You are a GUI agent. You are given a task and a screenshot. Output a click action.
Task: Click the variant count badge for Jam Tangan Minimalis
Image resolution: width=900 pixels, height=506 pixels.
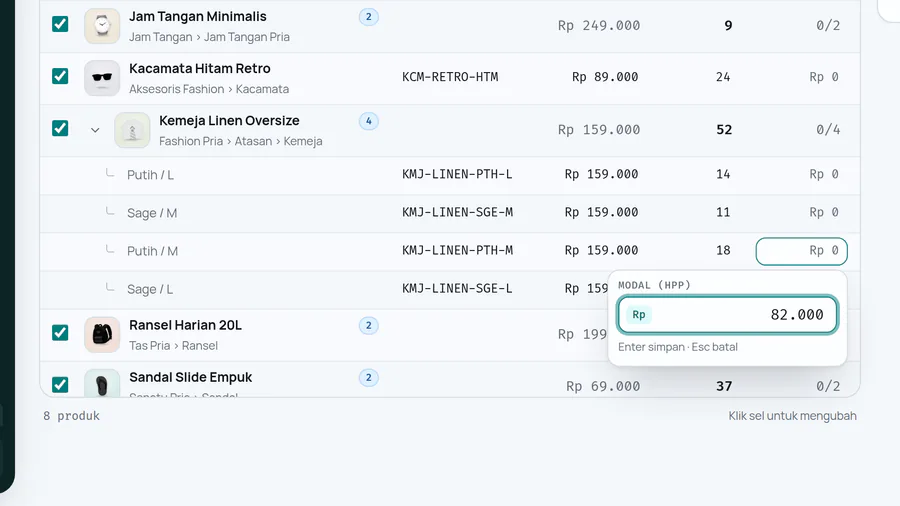coord(368,17)
